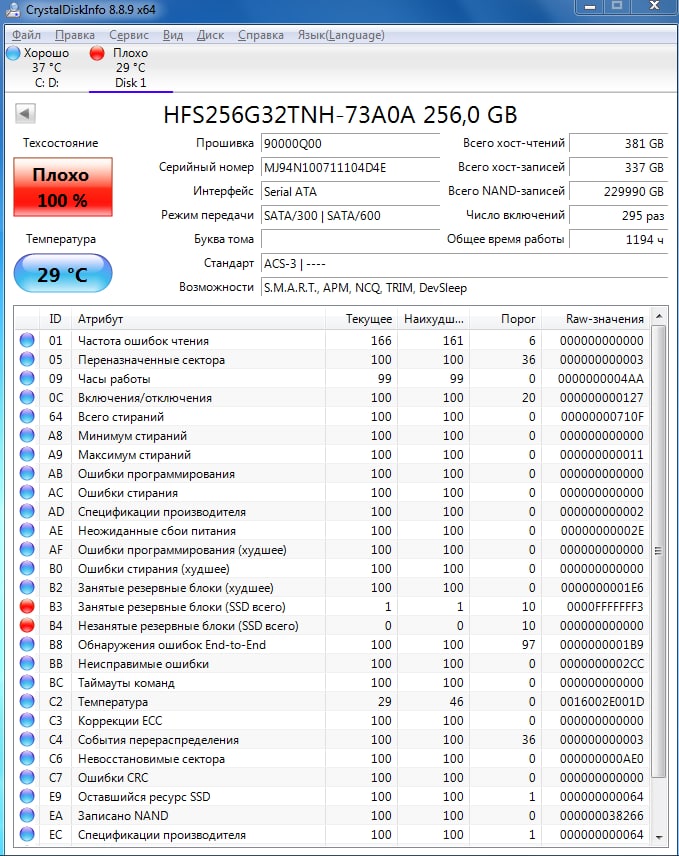Select raw value 0000FFFFFFF3
This screenshot has width=679, height=856.
[x=605, y=607]
